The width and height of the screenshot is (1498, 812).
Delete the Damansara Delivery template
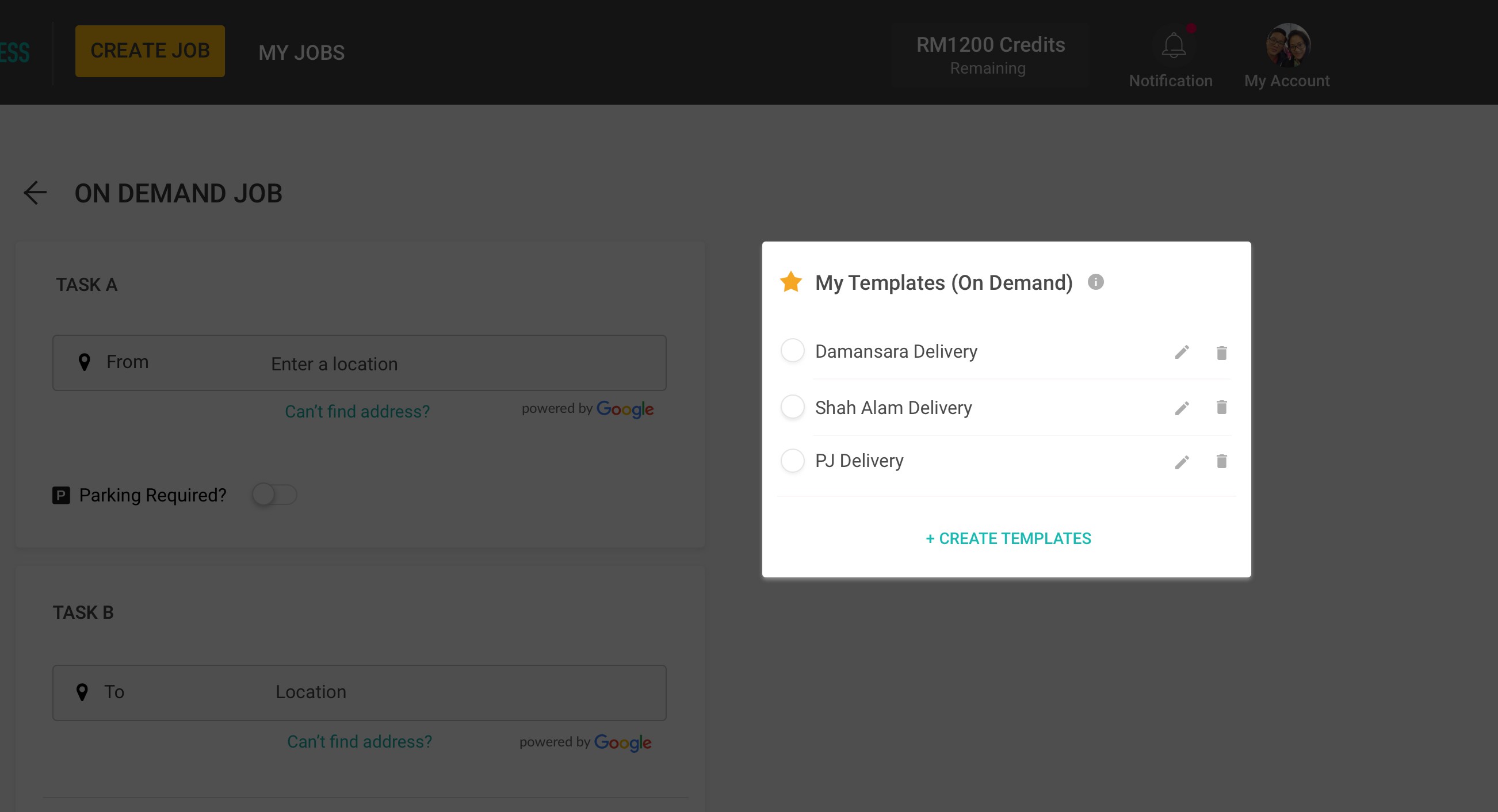click(1221, 353)
